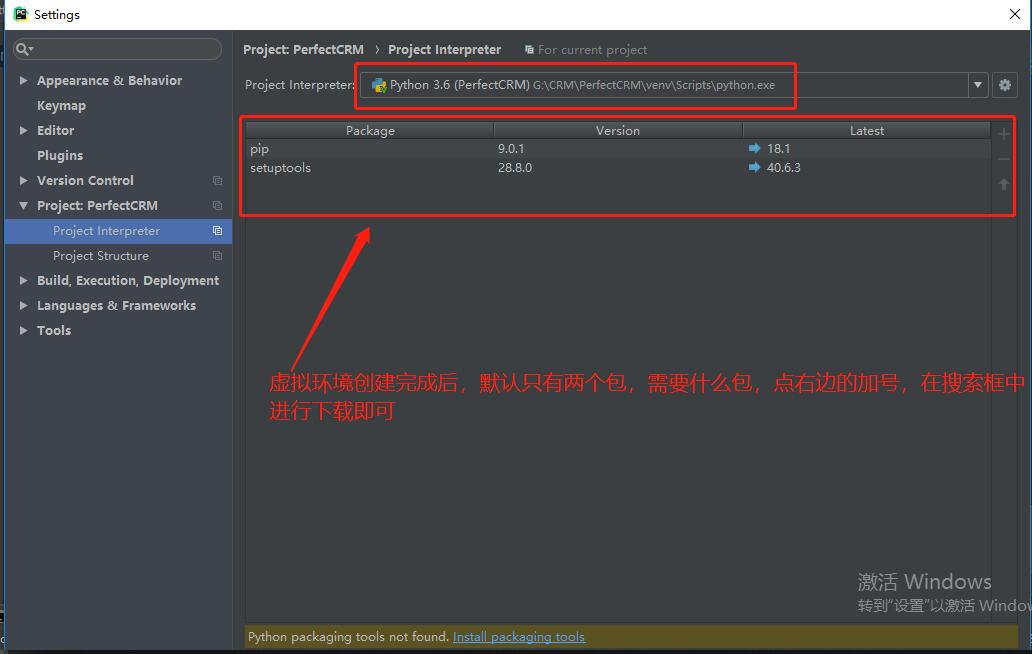Select the Tools label in sidebar
The image size is (1032, 654).
tap(54, 330)
